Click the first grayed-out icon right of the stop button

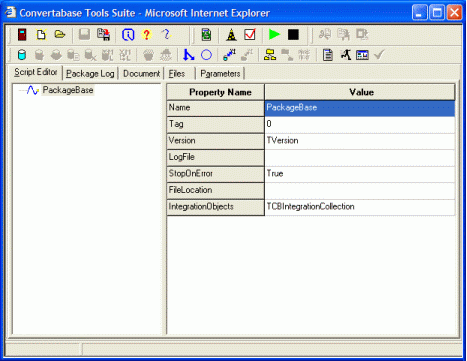coord(325,35)
